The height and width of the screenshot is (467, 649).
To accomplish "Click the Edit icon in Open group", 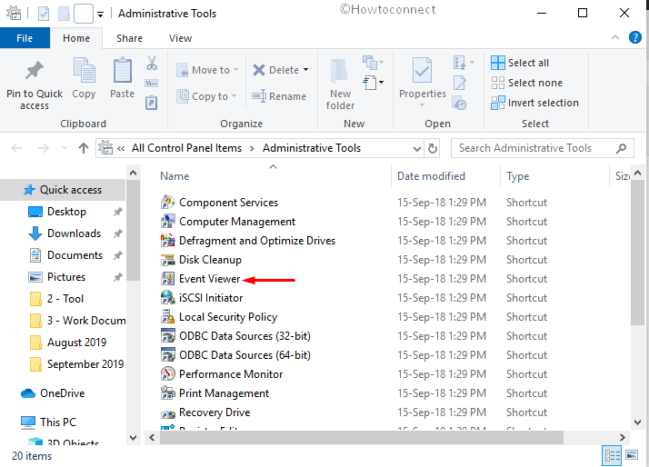I will pyautogui.click(x=459, y=83).
